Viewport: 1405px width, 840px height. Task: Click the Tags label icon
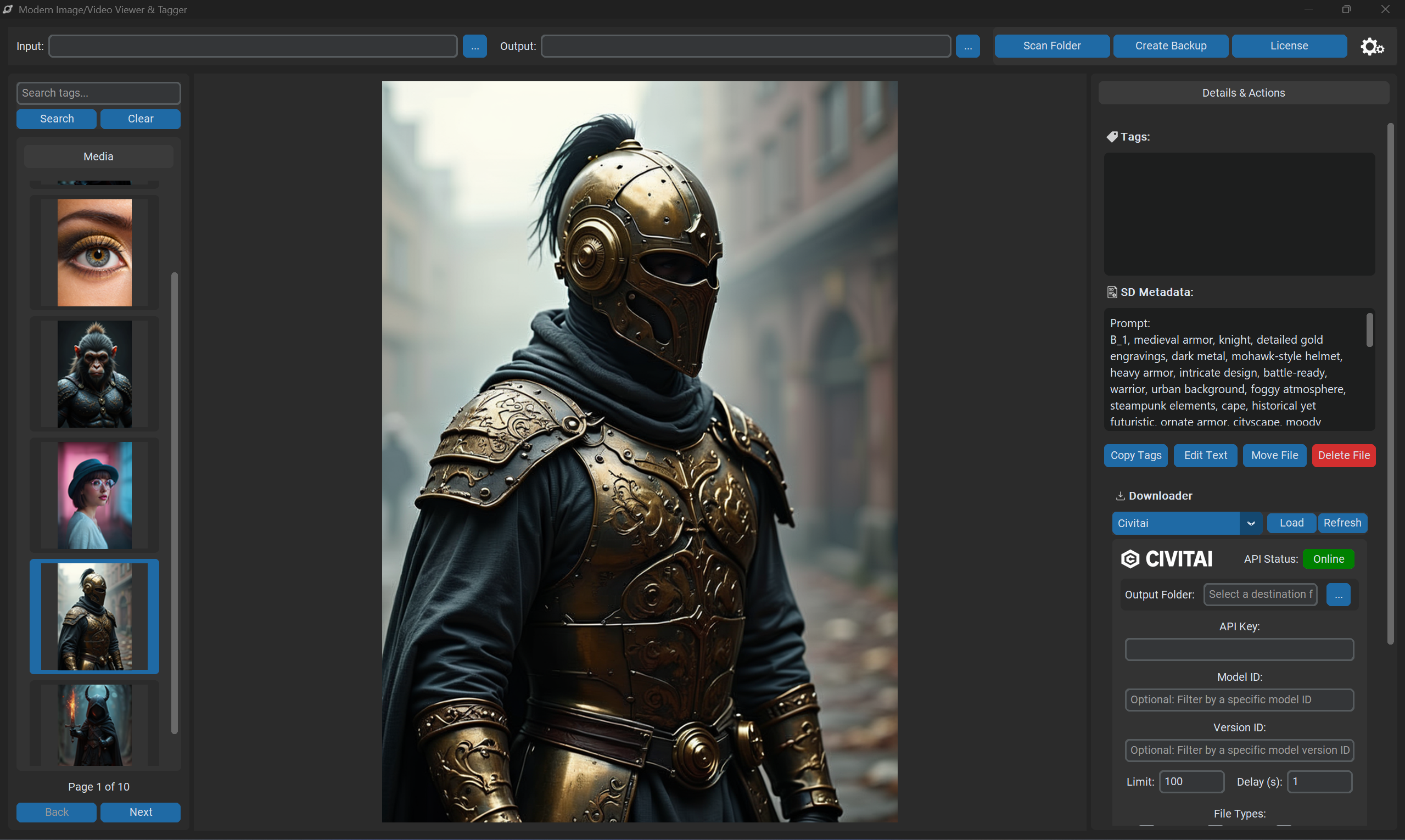(x=1112, y=137)
